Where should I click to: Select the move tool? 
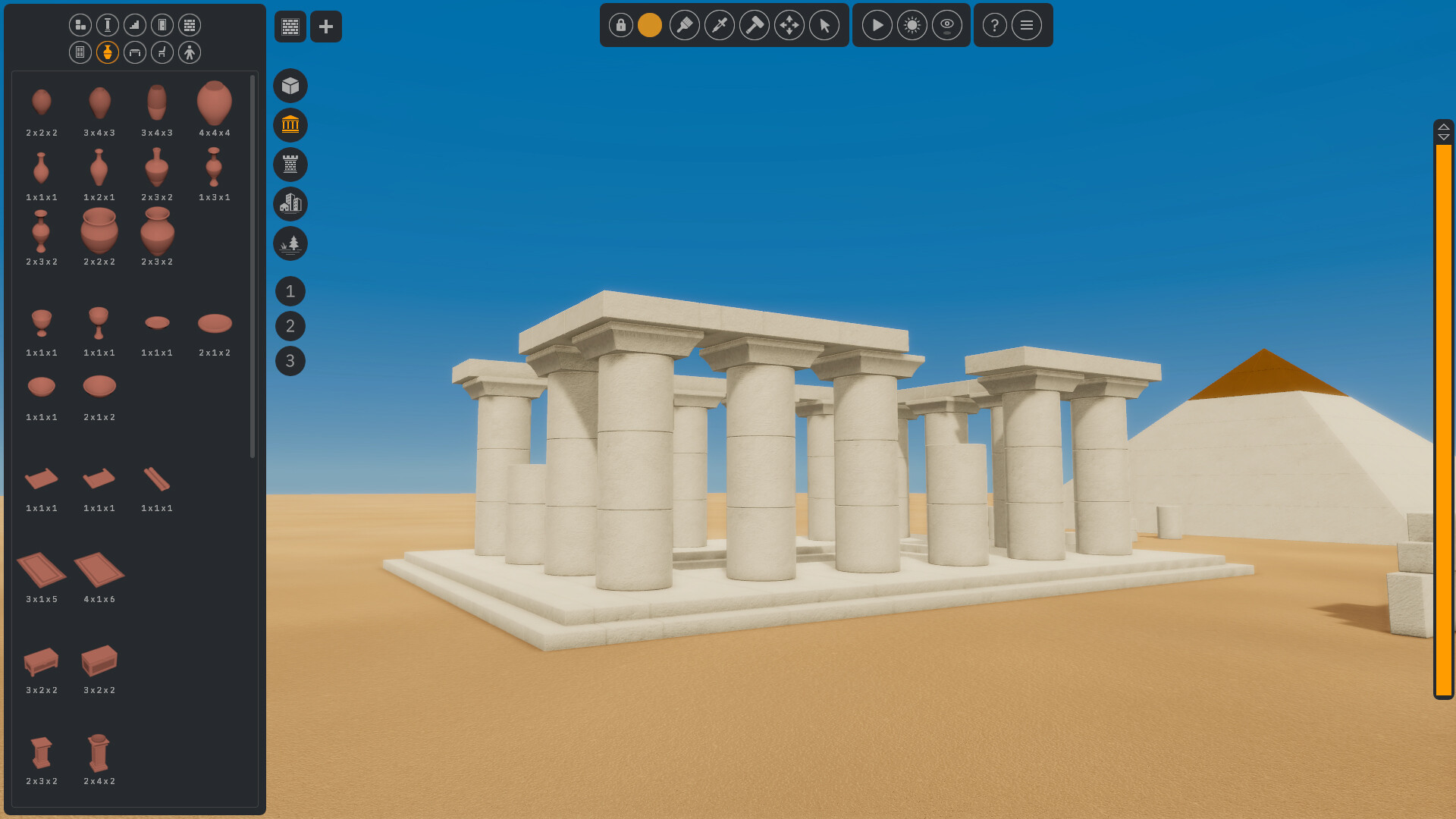click(789, 25)
